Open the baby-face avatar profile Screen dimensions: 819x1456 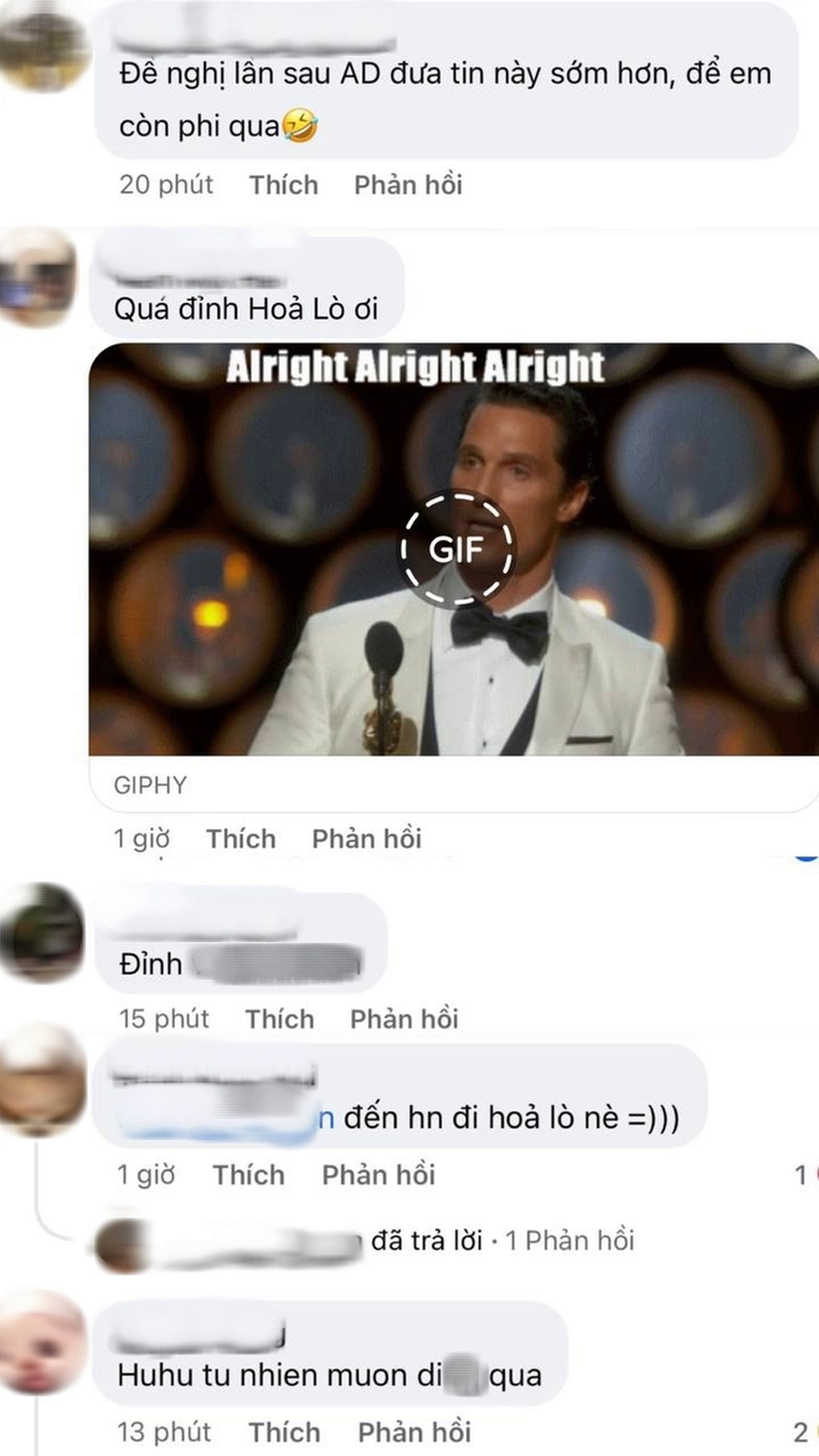(x=43, y=1340)
